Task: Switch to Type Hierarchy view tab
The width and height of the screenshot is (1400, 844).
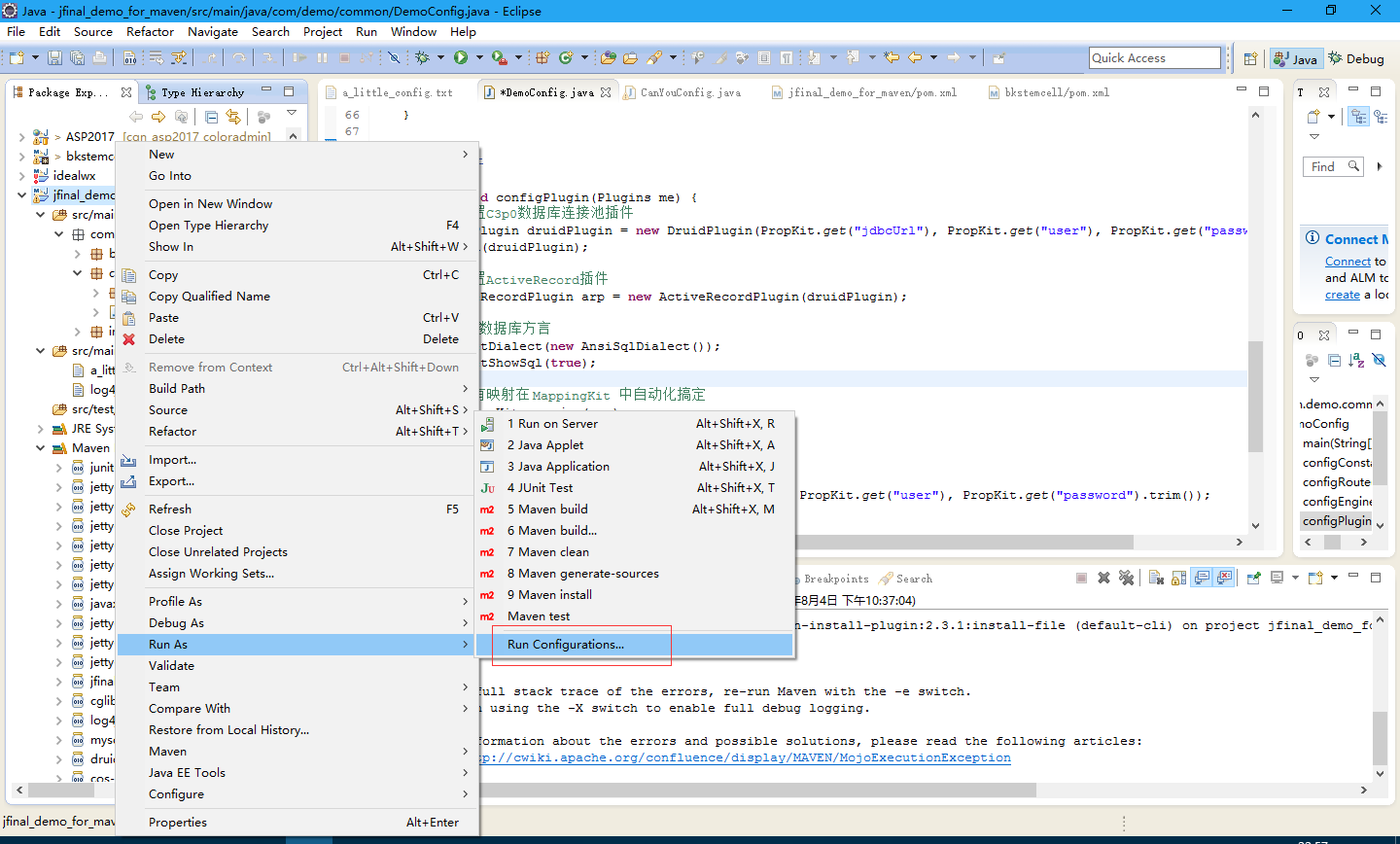Action: tap(194, 93)
